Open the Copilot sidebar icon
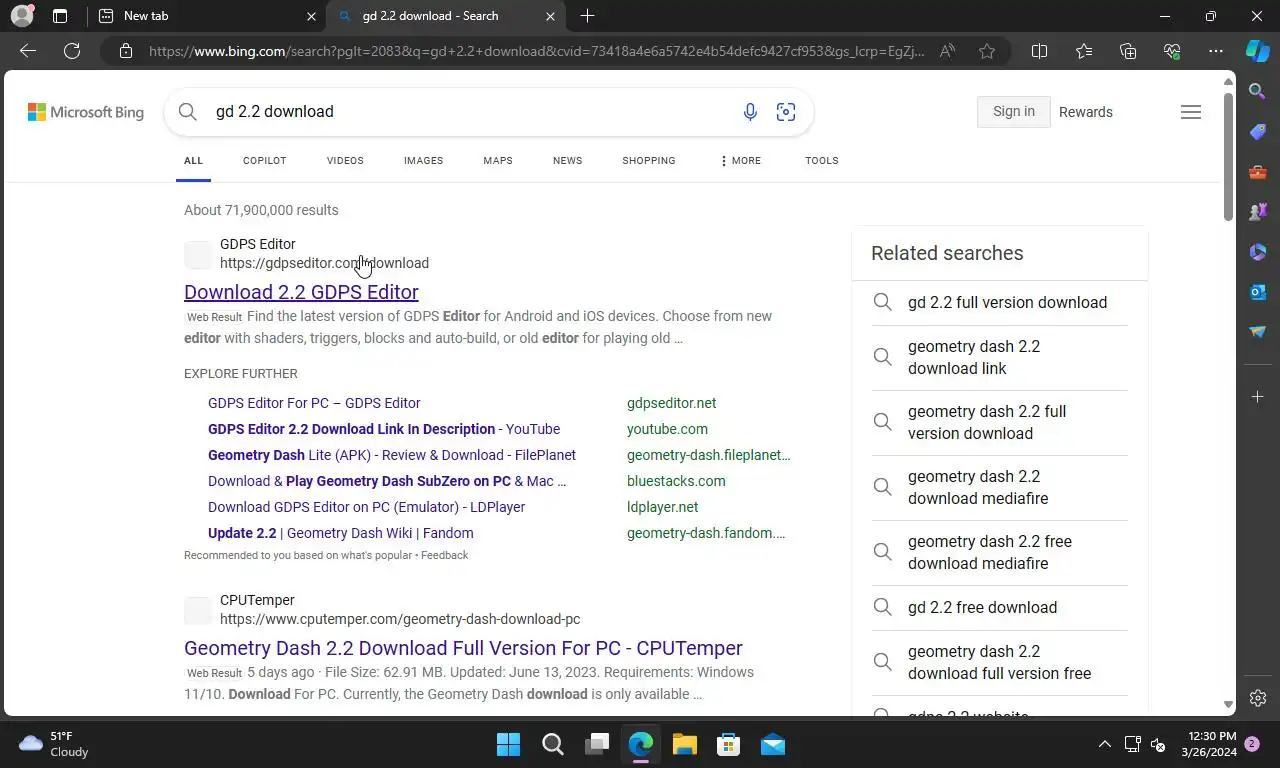Screen dimensions: 1280x768 (1257, 51)
